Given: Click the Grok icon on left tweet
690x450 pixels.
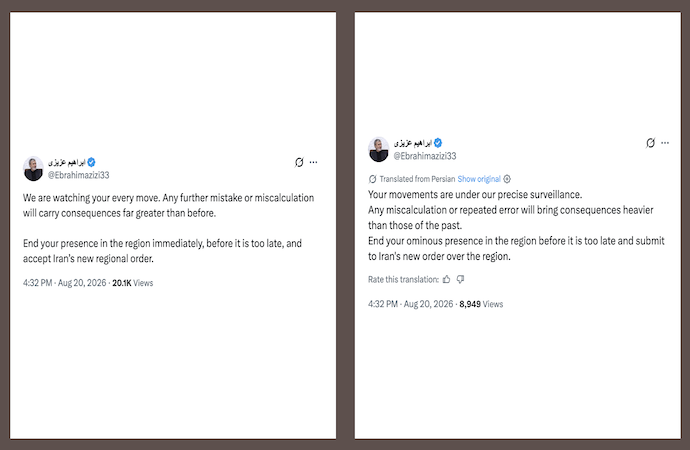Looking at the screenshot, I should (x=299, y=162).
